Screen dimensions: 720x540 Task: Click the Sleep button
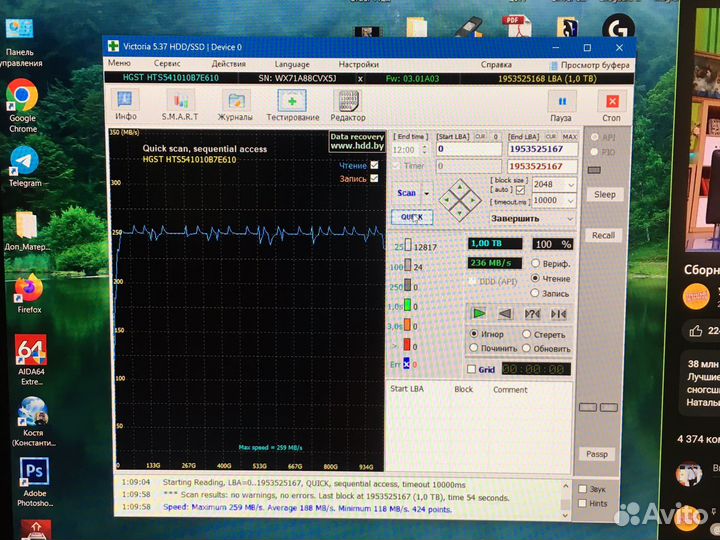pos(604,194)
